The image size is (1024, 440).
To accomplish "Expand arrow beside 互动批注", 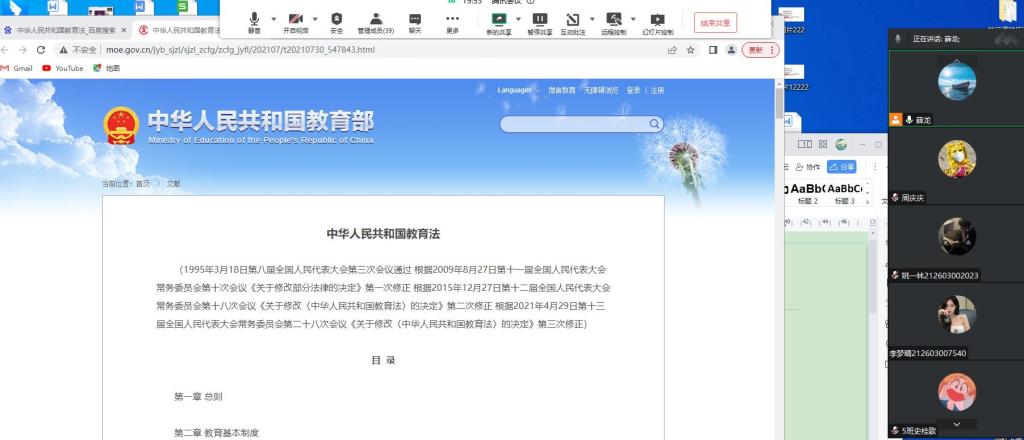I will click(592, 19).
